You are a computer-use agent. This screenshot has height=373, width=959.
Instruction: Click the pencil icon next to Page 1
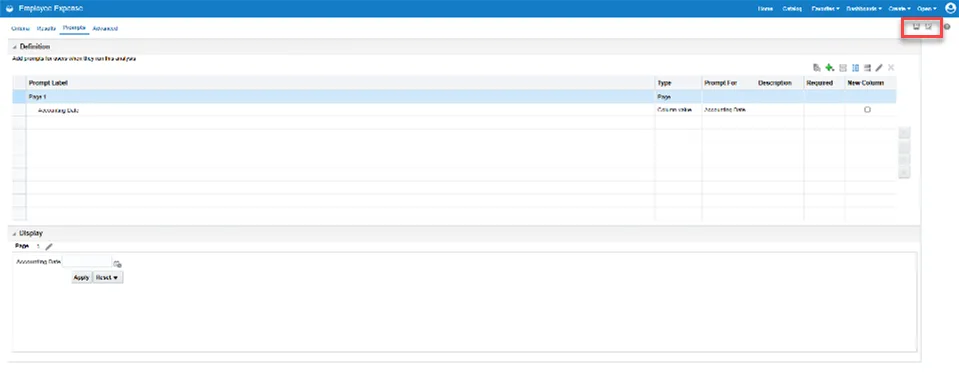pyautogui.click(x=49, y=246)
